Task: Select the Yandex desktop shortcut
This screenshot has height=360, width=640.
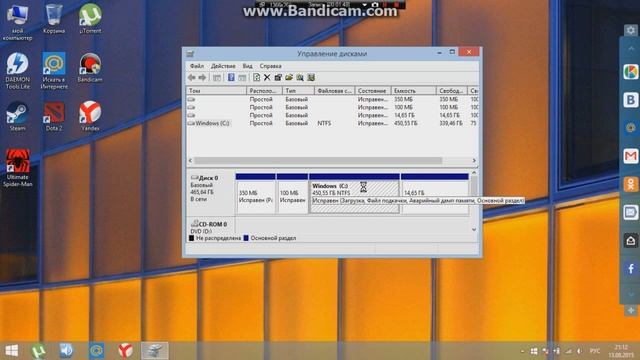Action: pos(90,116)
